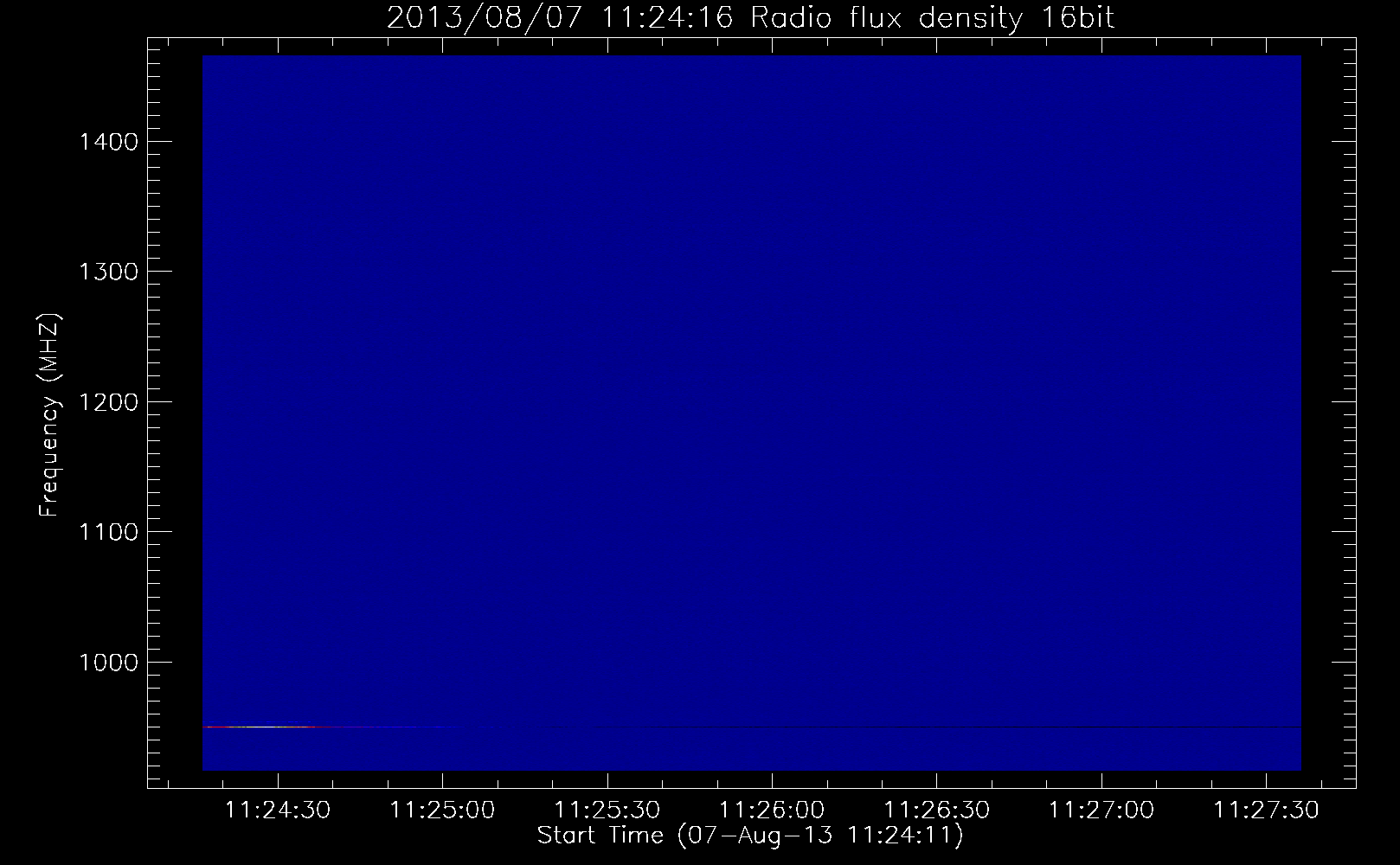Click the 1400 frequency tick label
The height and width of the screenshot is (865, 1400).
(109, 142)
